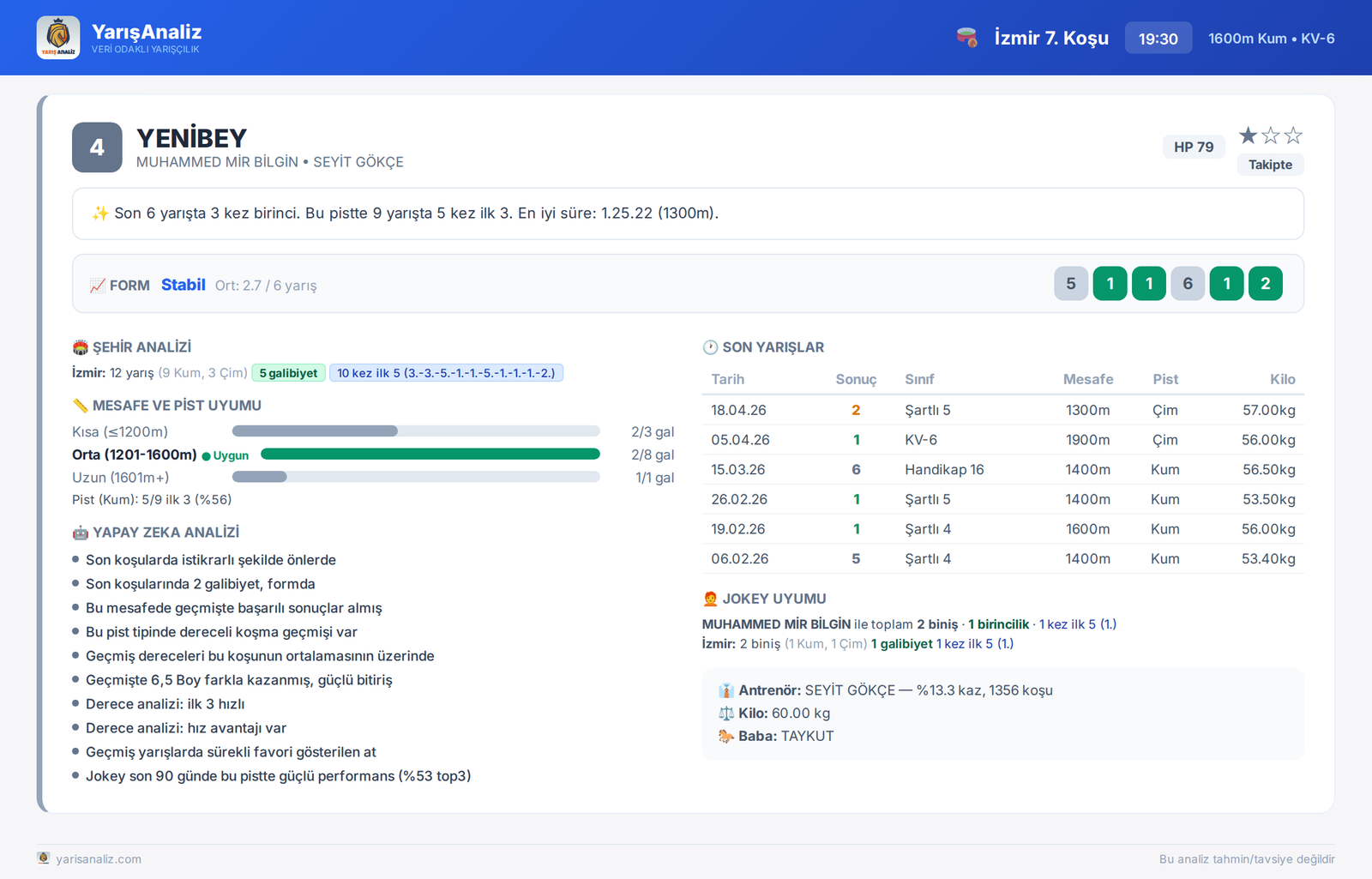Image resolution: width=1372 pixels, height=879 pixels.
Task: Open the HP 79 badge
Action: [1194, 147]
